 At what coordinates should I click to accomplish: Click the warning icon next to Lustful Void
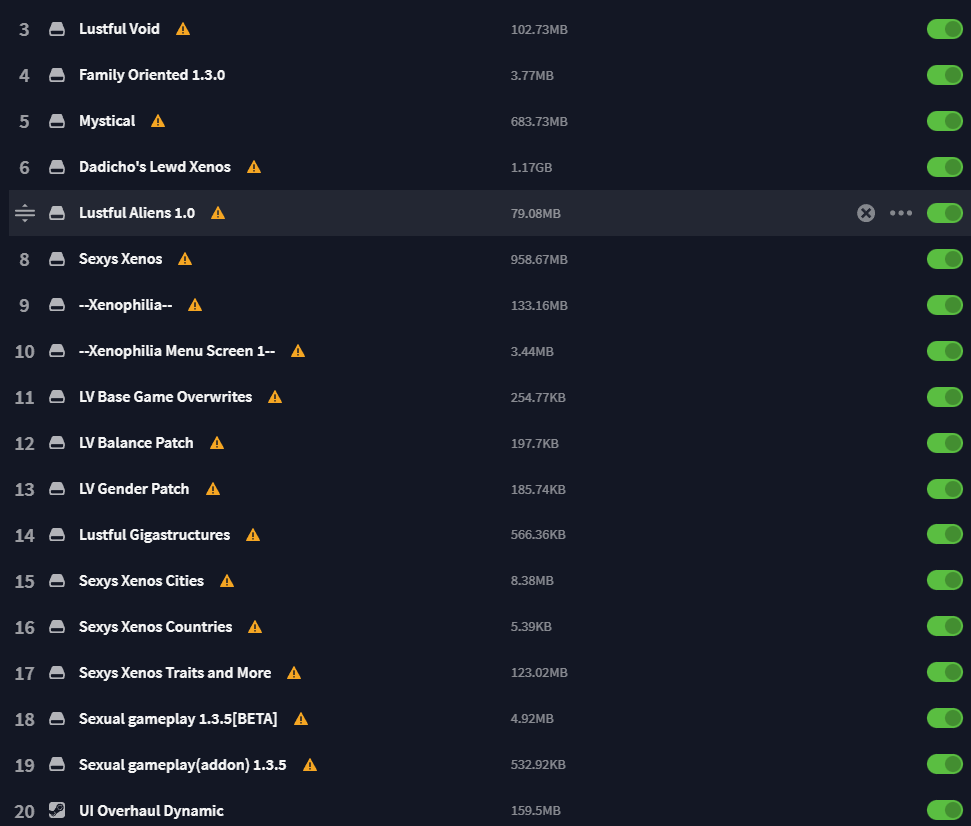183,29
